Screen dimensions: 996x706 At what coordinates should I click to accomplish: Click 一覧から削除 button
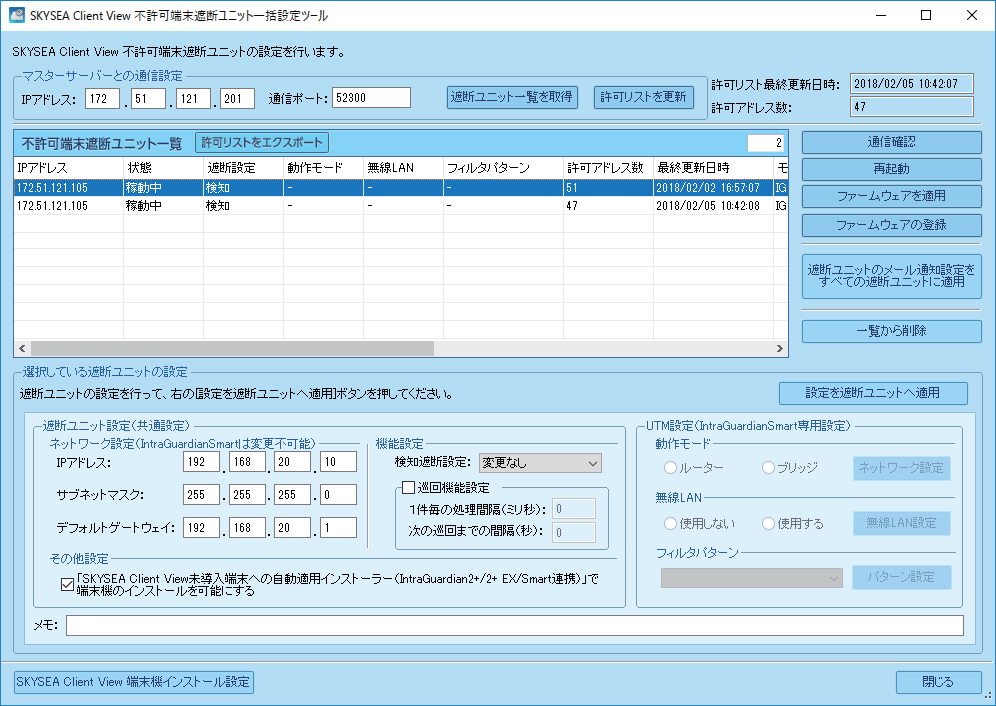tap(892, 331)
